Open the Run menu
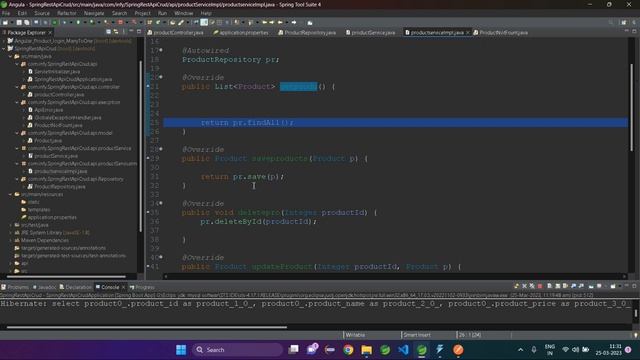This screenshot has width=640, height=360. 162,13
